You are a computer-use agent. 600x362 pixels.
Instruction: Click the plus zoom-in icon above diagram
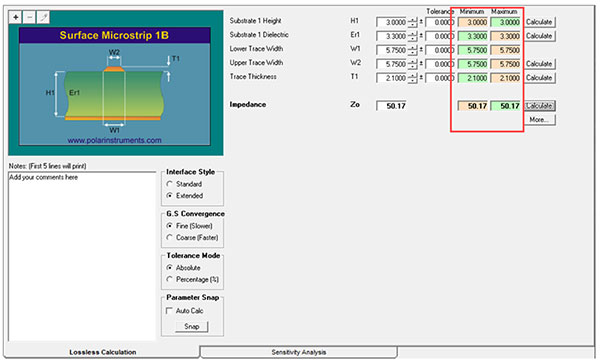point(15,17)
